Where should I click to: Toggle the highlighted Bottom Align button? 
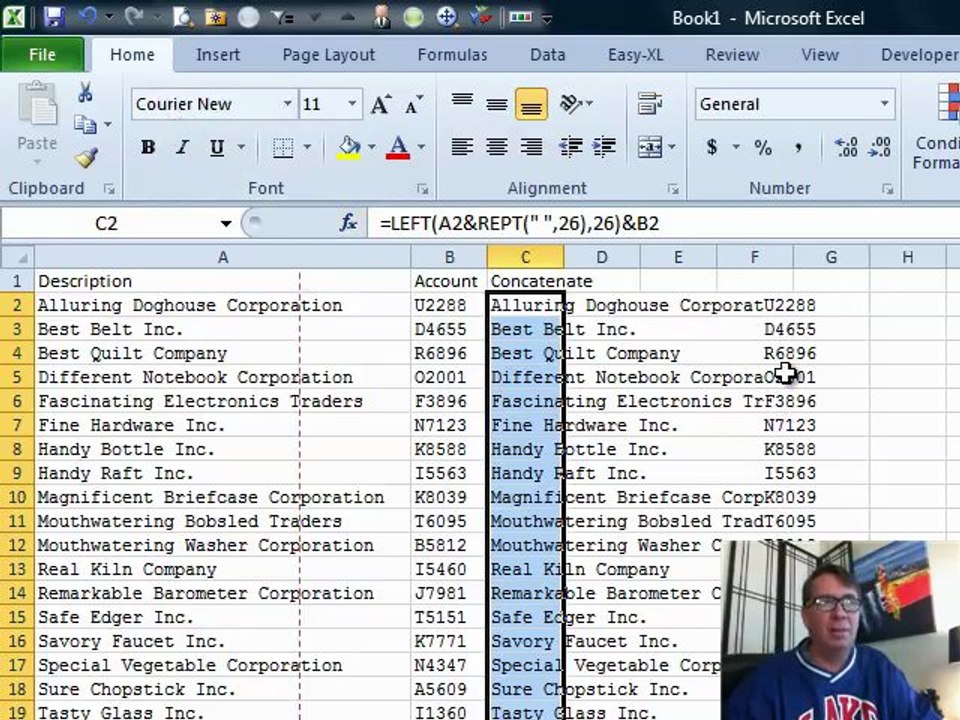[531, 105]
